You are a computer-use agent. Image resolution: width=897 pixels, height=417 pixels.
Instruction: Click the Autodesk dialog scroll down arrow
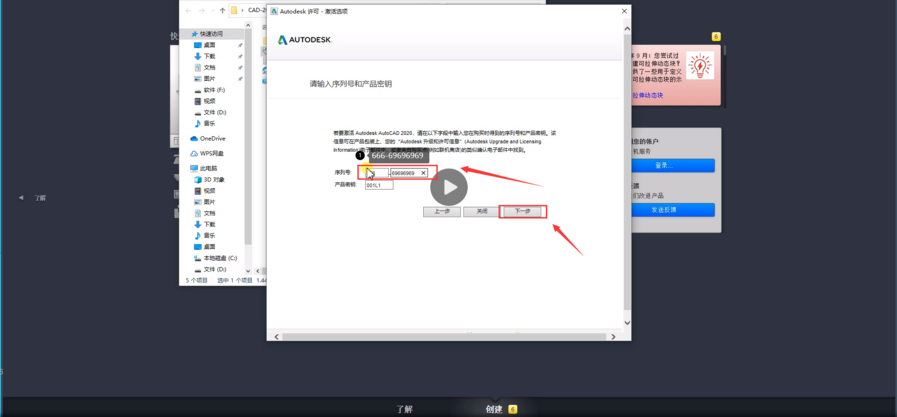627,323
